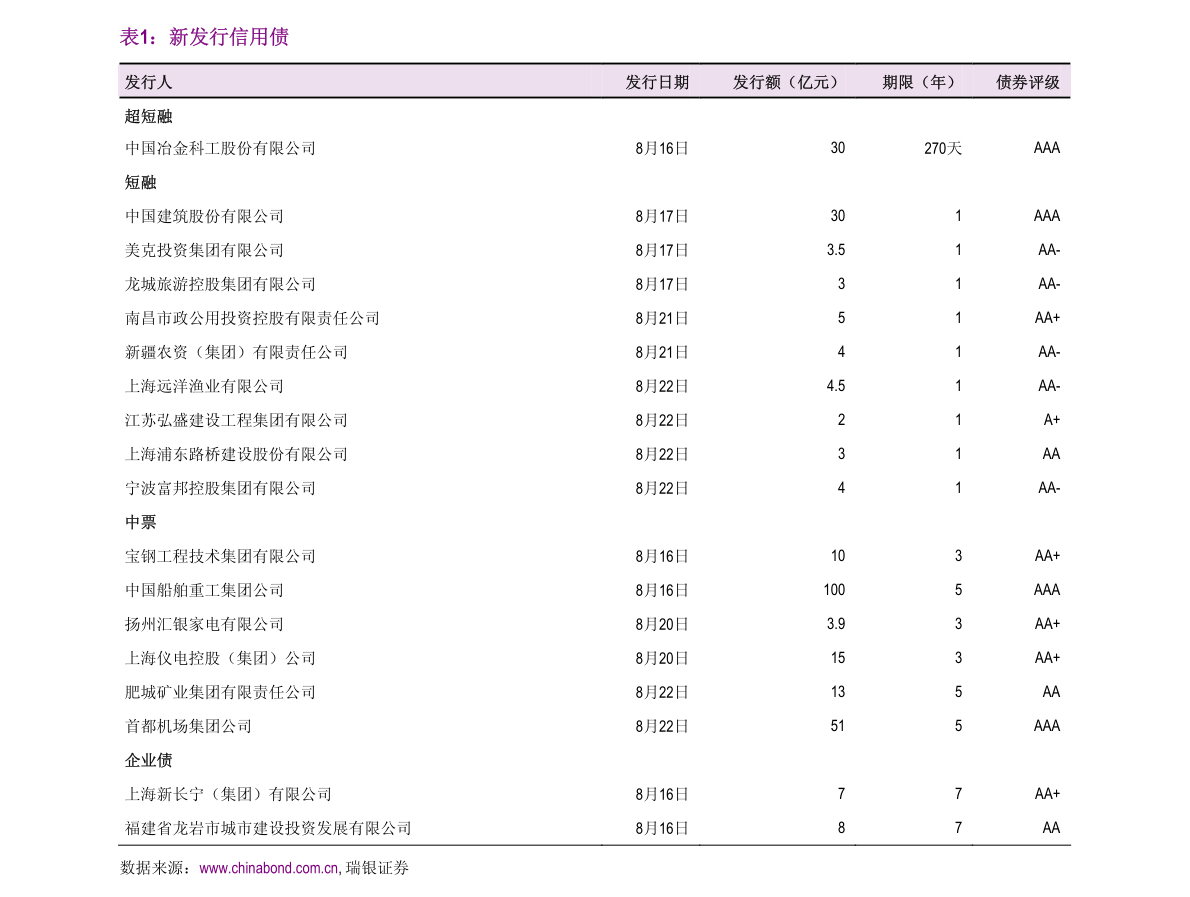Select issuer 上海新长宁（集团）有限公司

[228, 795]
